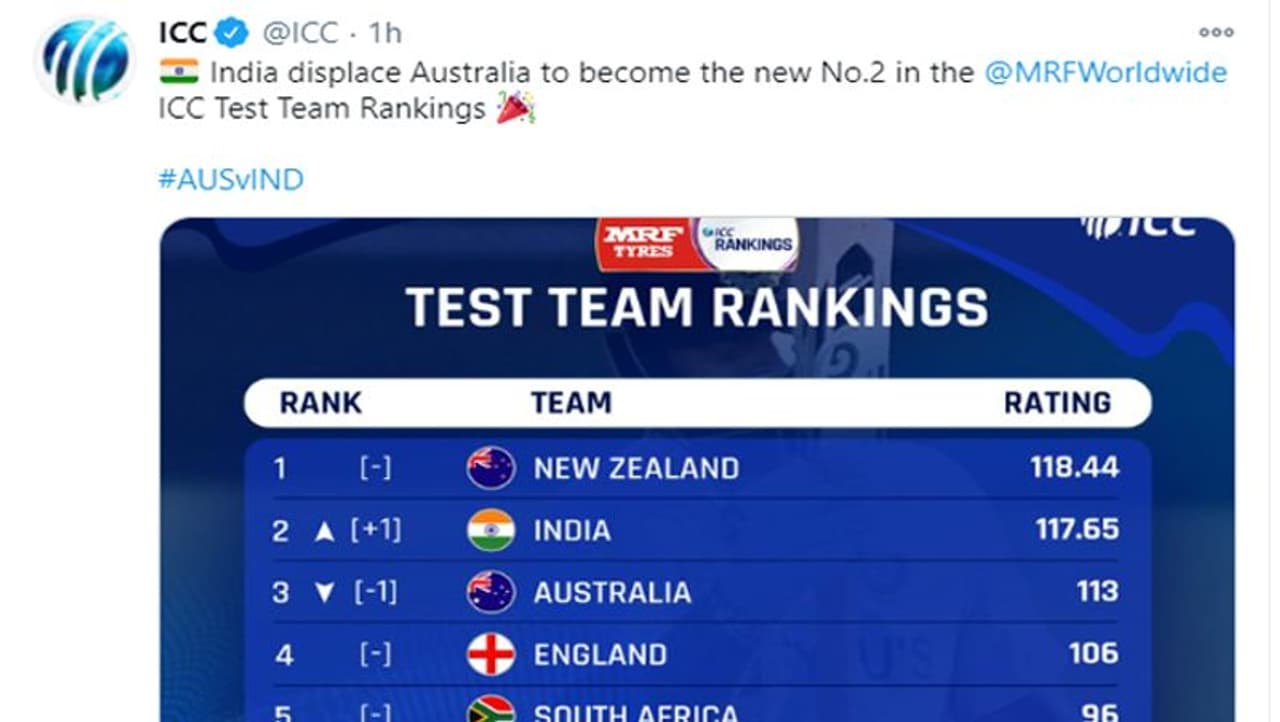Click the ICC account display name
1280x722 pixels.
pyautogui.click(x=182, y=33)
